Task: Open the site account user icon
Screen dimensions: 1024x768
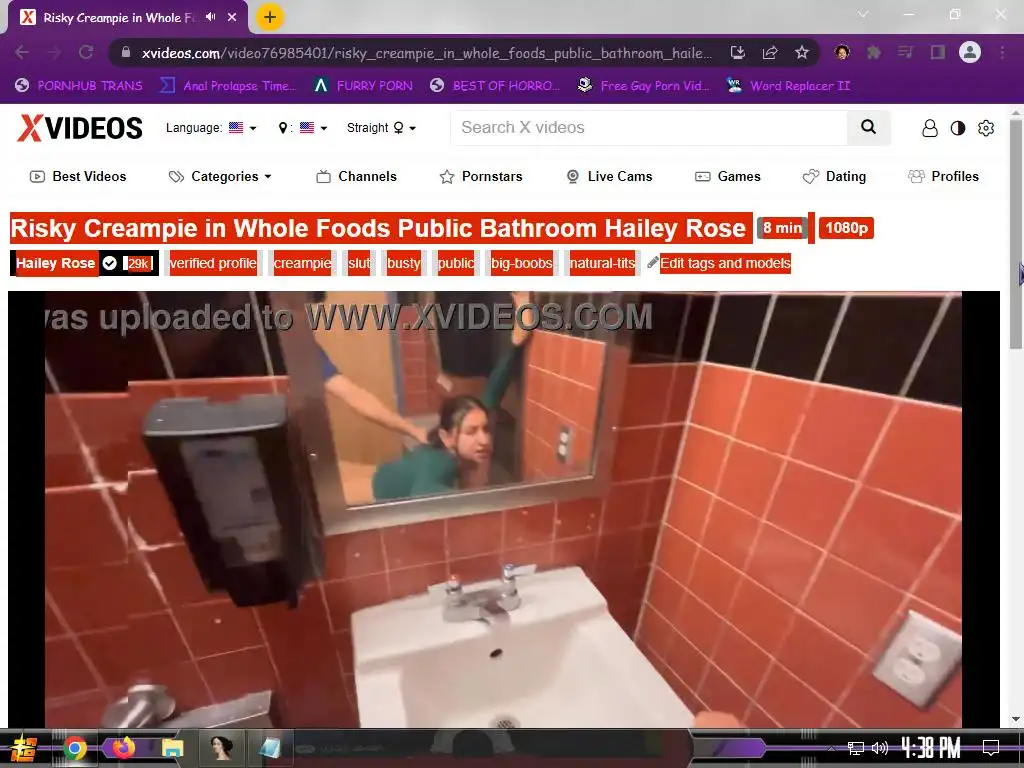Action: (930, 128)
